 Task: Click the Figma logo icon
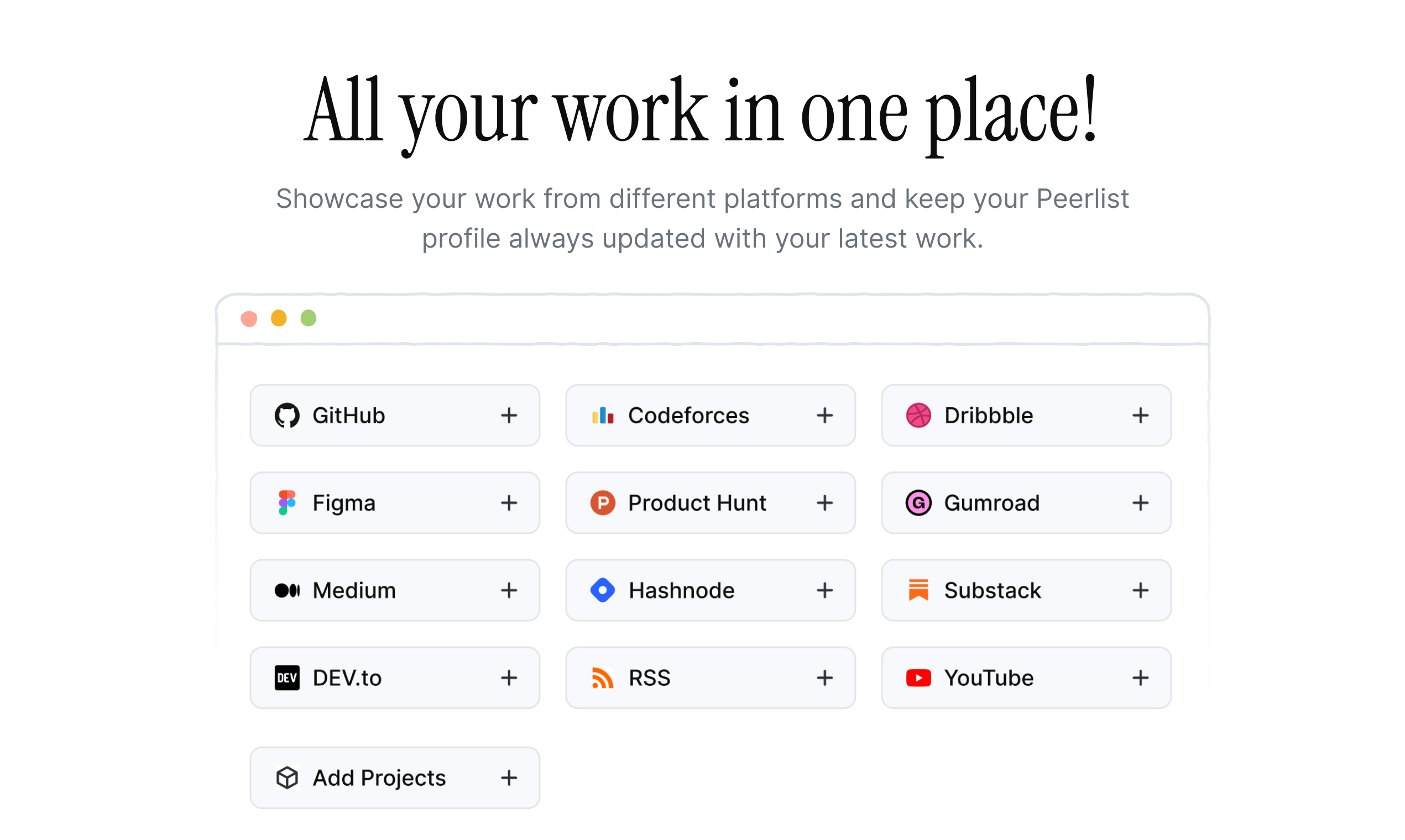(287, 503)
